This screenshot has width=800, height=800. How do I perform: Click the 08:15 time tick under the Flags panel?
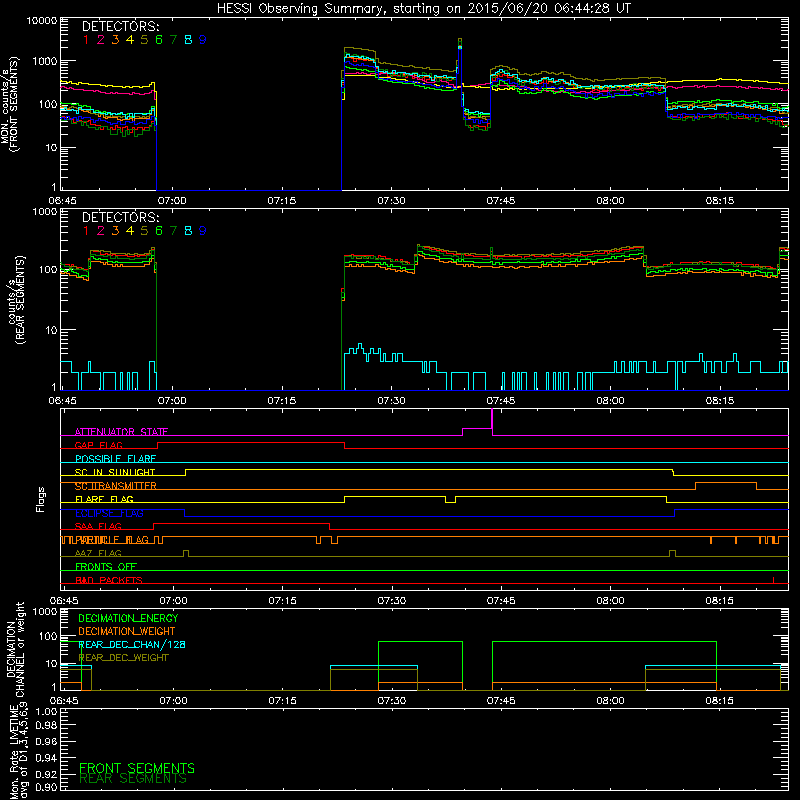click(719, 601)
